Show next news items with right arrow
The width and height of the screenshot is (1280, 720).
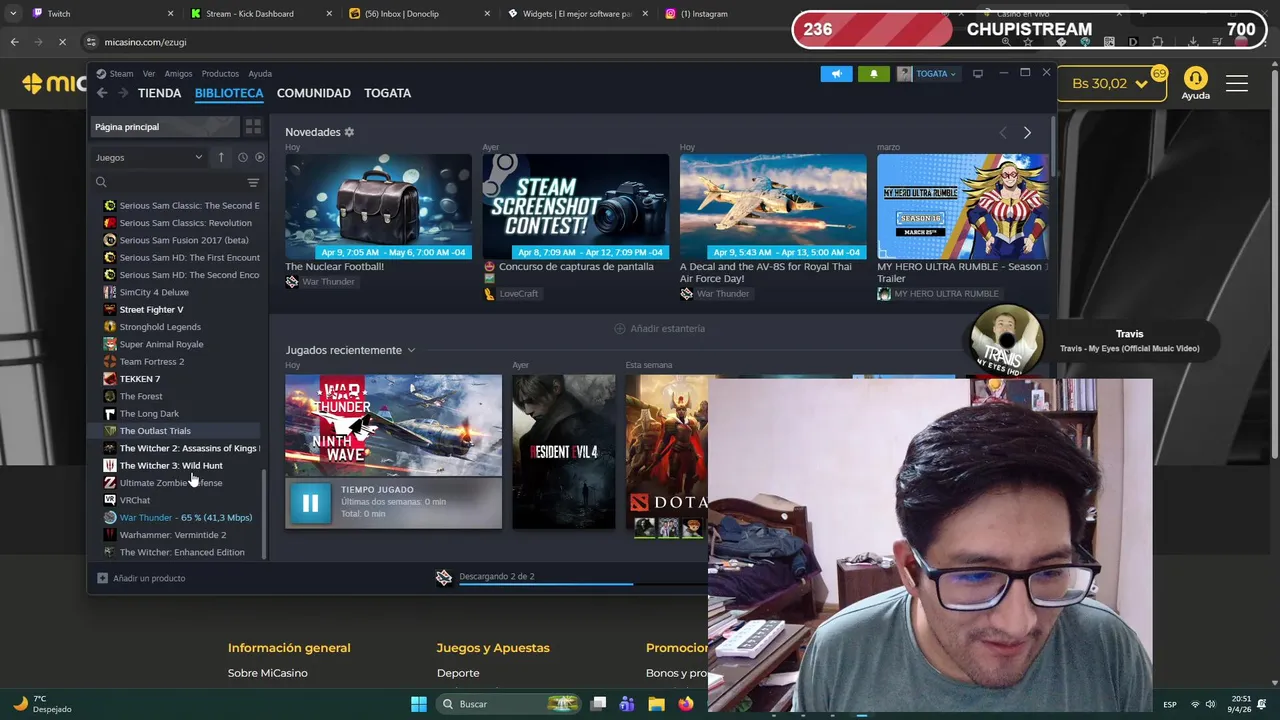pyautogui.click(x=1027, y=132)
